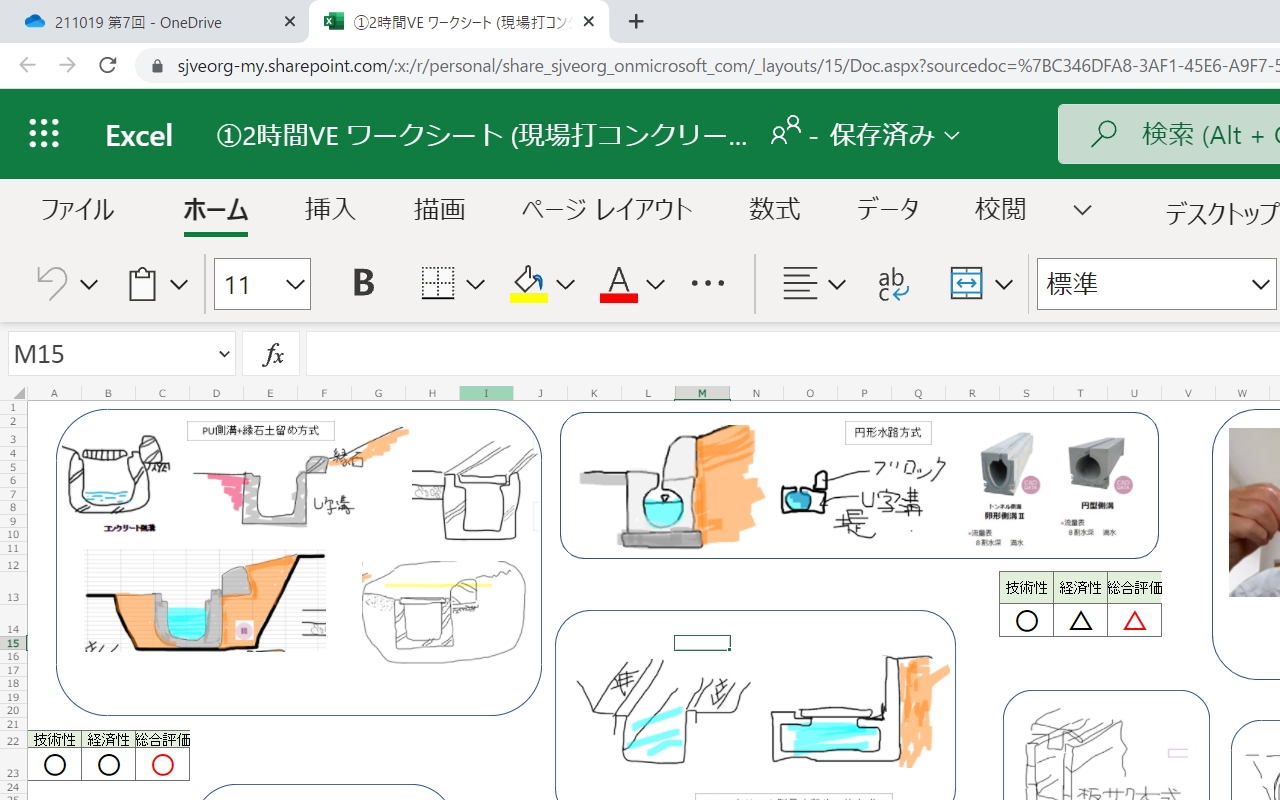Screen dimensions: 1280x800
Task: Select the round channel sketch drawing
Action: coord(672,487)
